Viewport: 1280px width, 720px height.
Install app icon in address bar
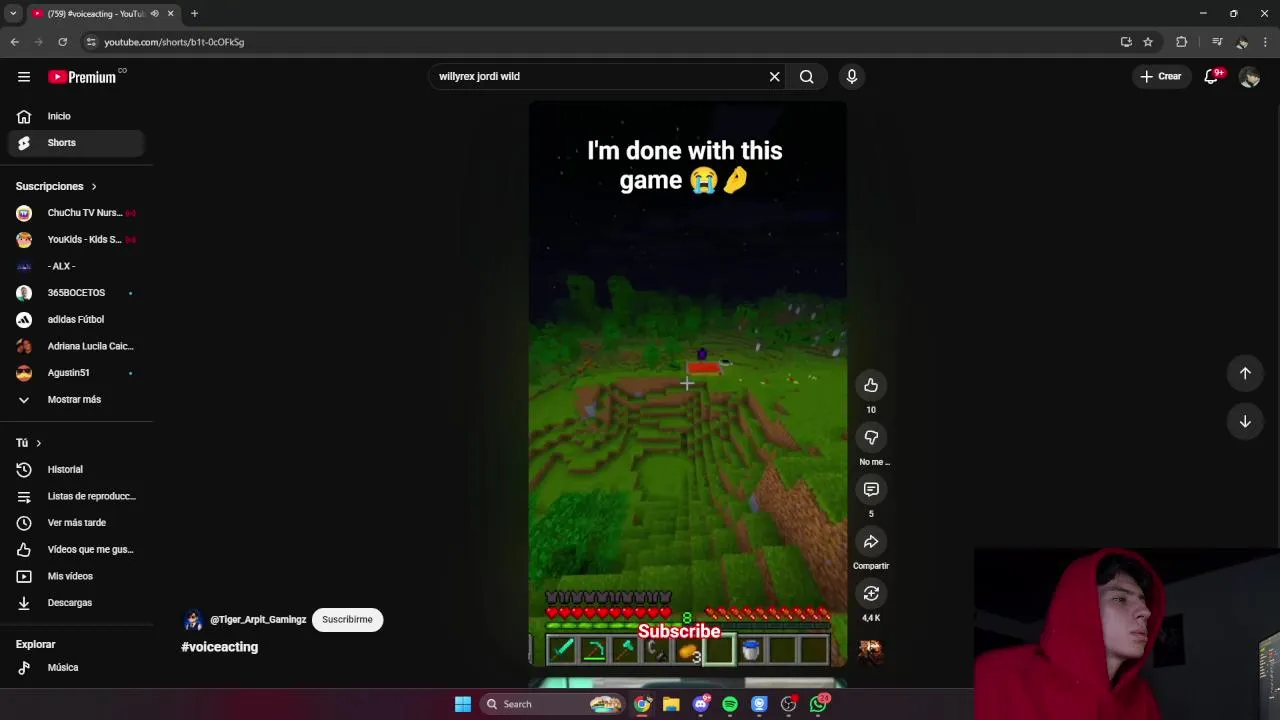click(1126, 42)
